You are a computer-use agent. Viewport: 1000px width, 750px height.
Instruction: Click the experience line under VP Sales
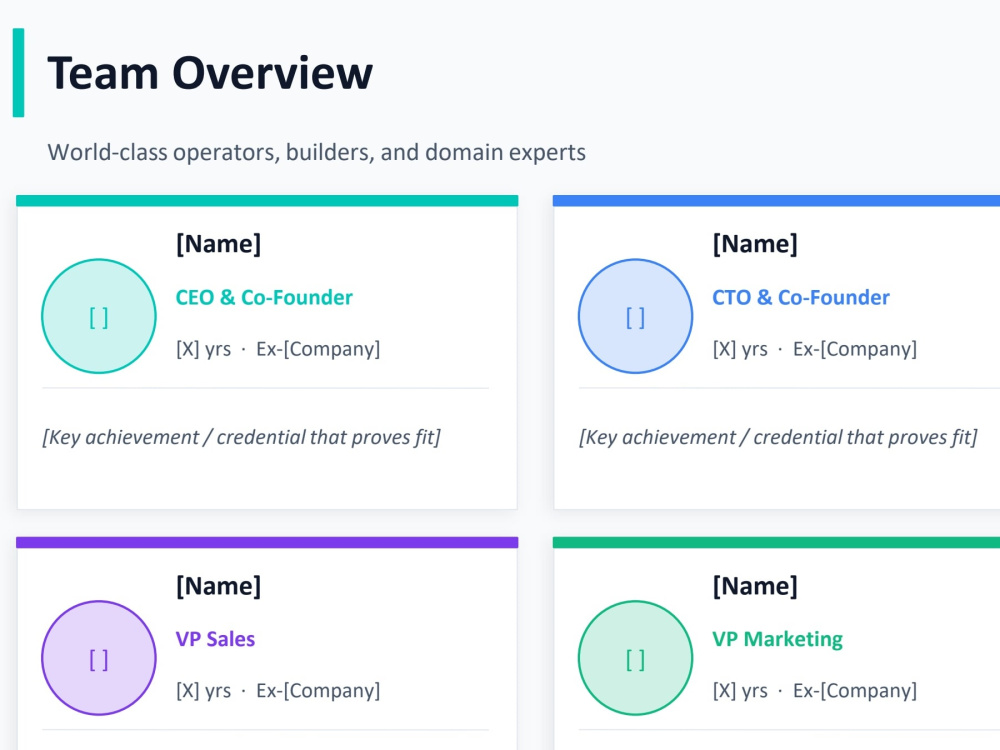point(278,691)
